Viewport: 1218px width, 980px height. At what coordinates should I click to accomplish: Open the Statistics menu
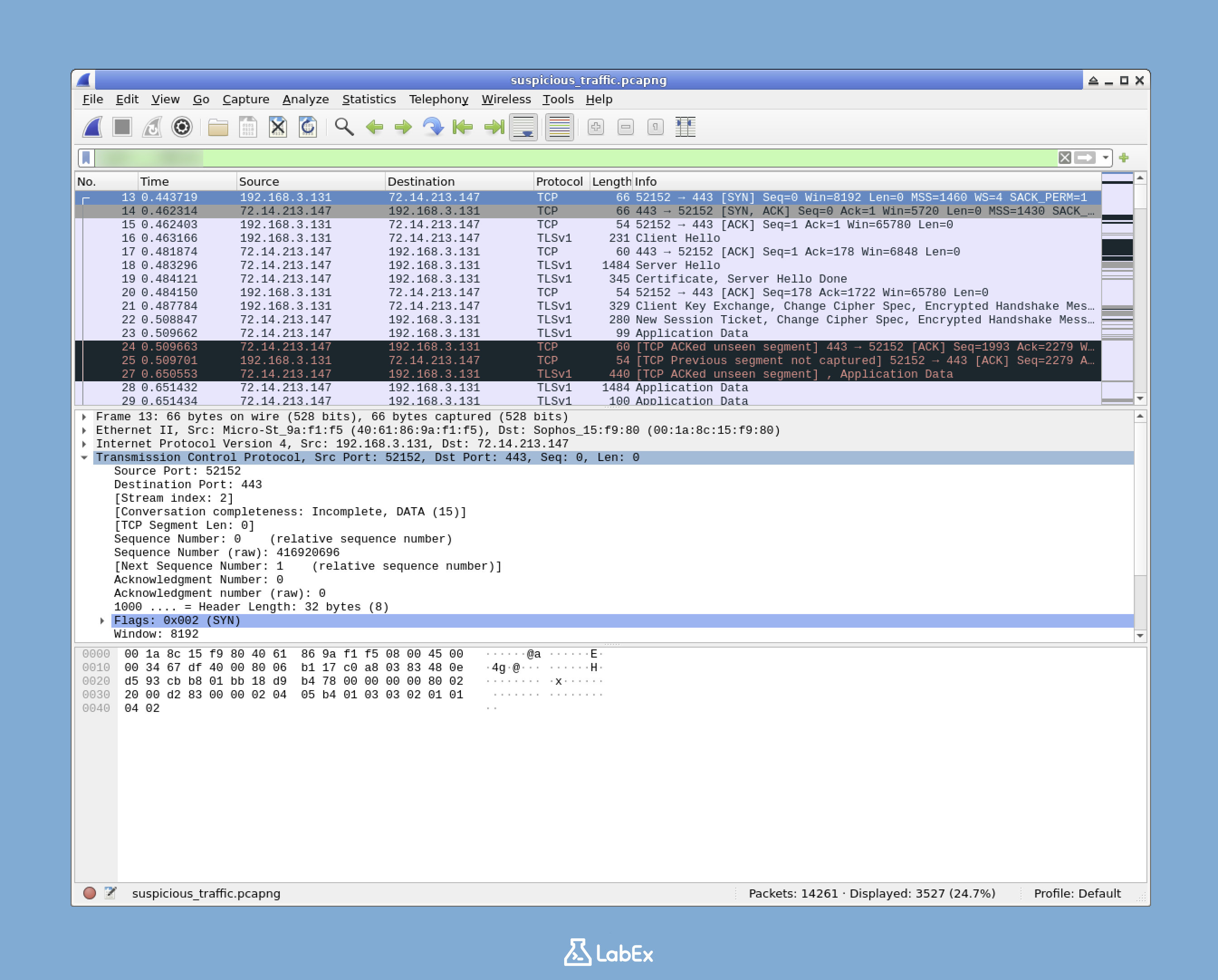pyautogui.click(x=369, y=99)
